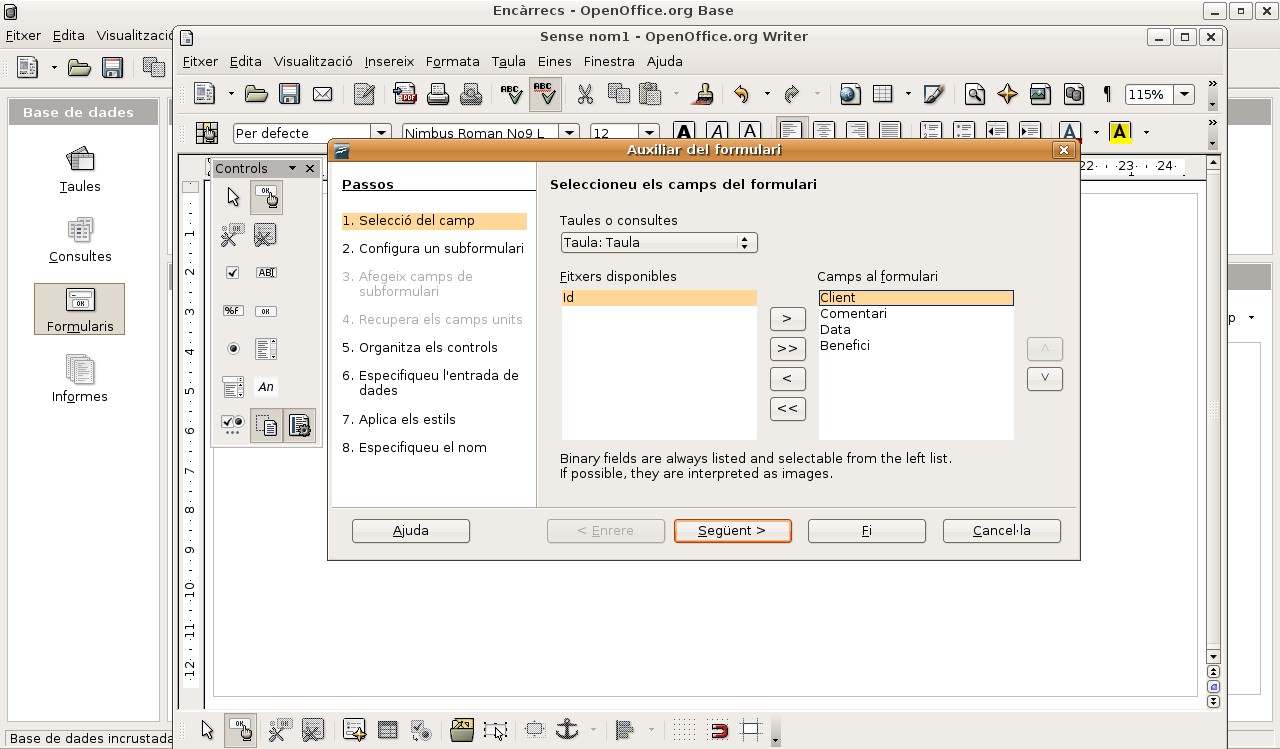The image size is (1280, 749).
Task: Move all fields with the >> button
Action: [787, 348]
